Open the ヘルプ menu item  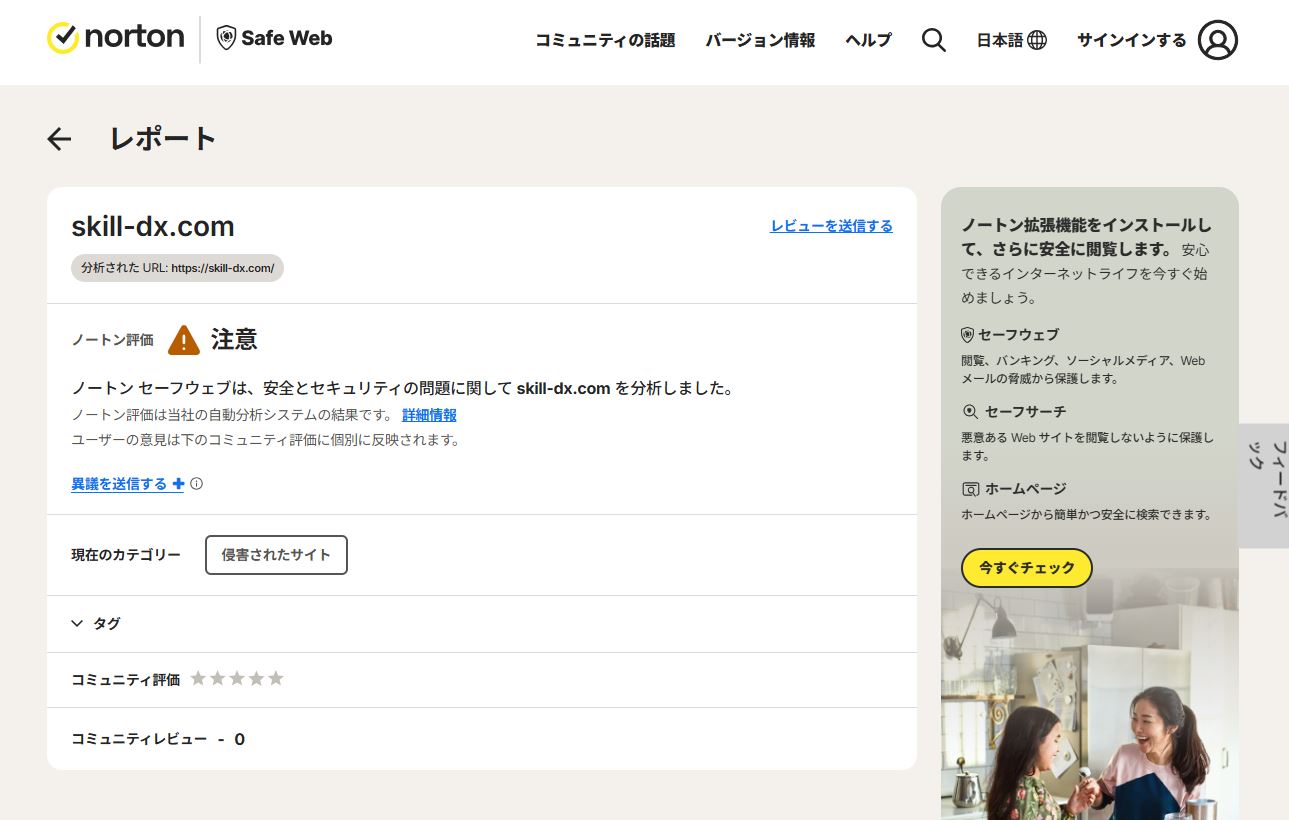(x=868, y=40)
